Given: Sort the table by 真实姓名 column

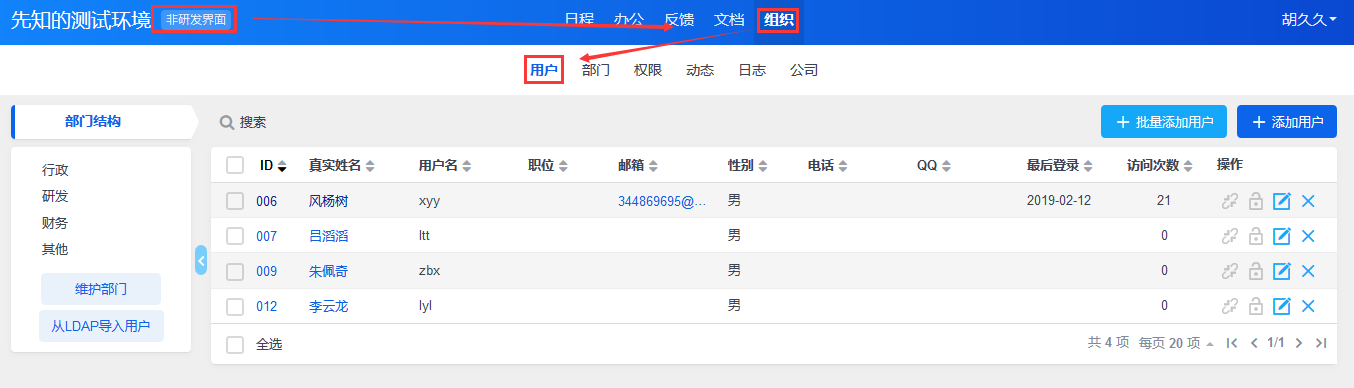Looking at the screenshot, I should point(342,165).
